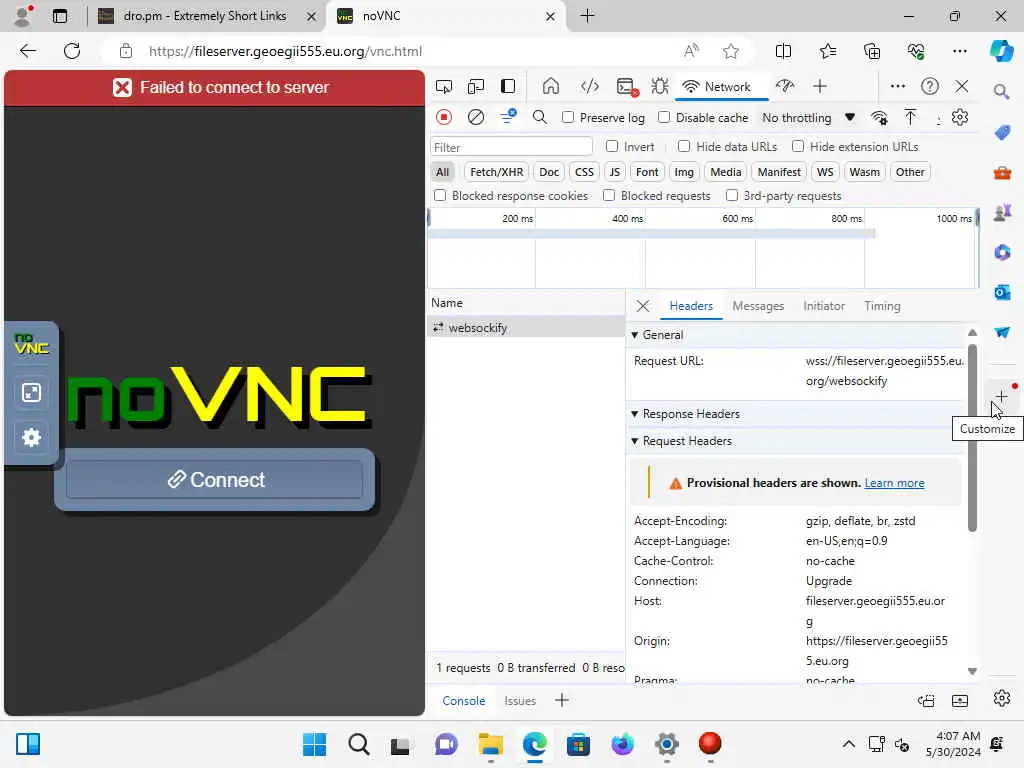The height and width of the screenshot is (768, 1024).
Task: Open Windows Start menu
Action: tap(314, 744)
